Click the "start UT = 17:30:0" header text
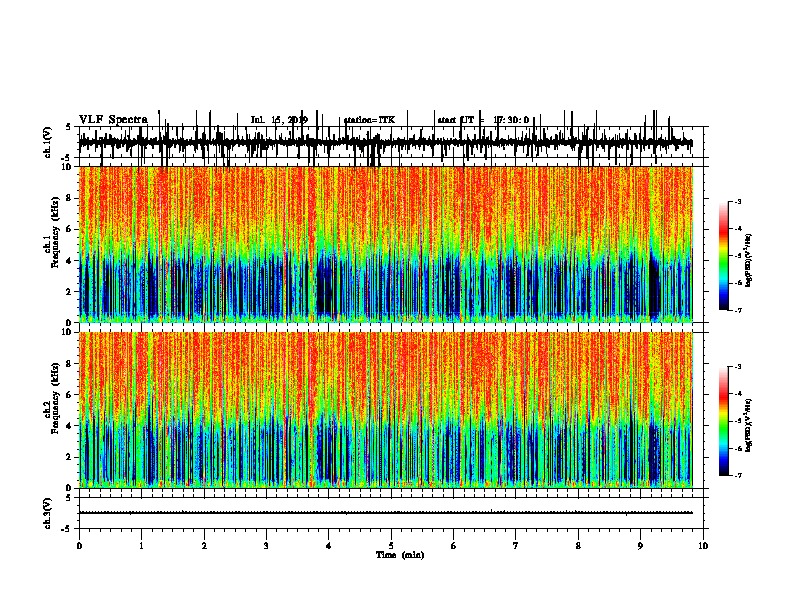792x612 pixels. (x=483, y=120)
